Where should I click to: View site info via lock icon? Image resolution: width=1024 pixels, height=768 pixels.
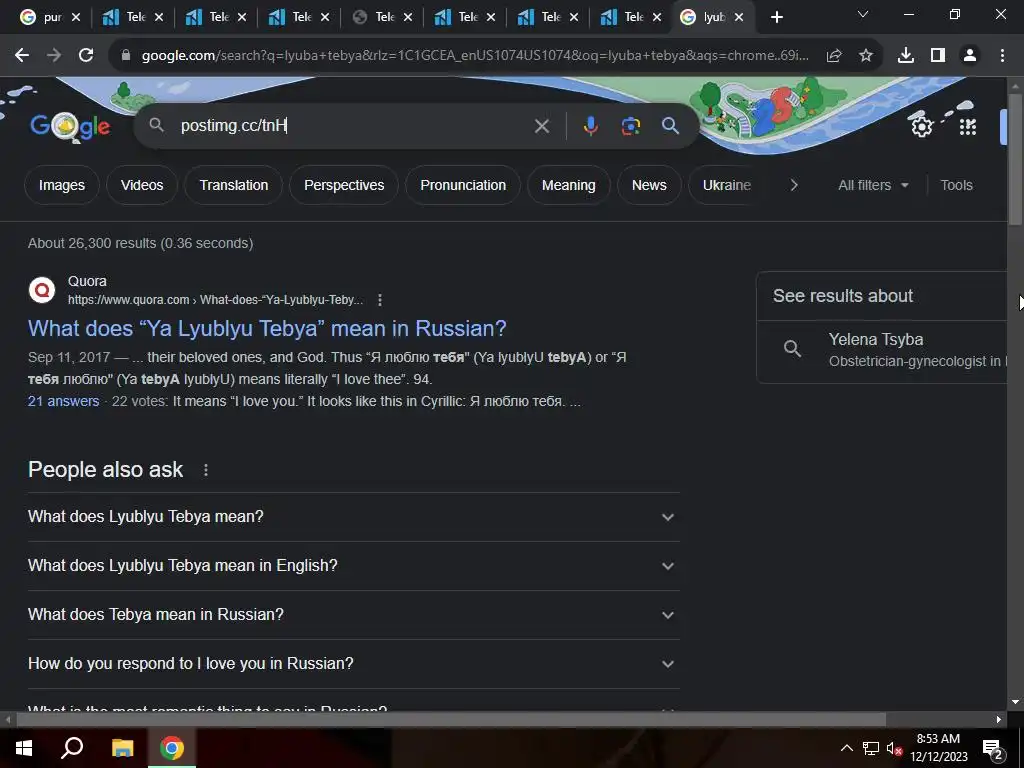[x=126, y=56]
